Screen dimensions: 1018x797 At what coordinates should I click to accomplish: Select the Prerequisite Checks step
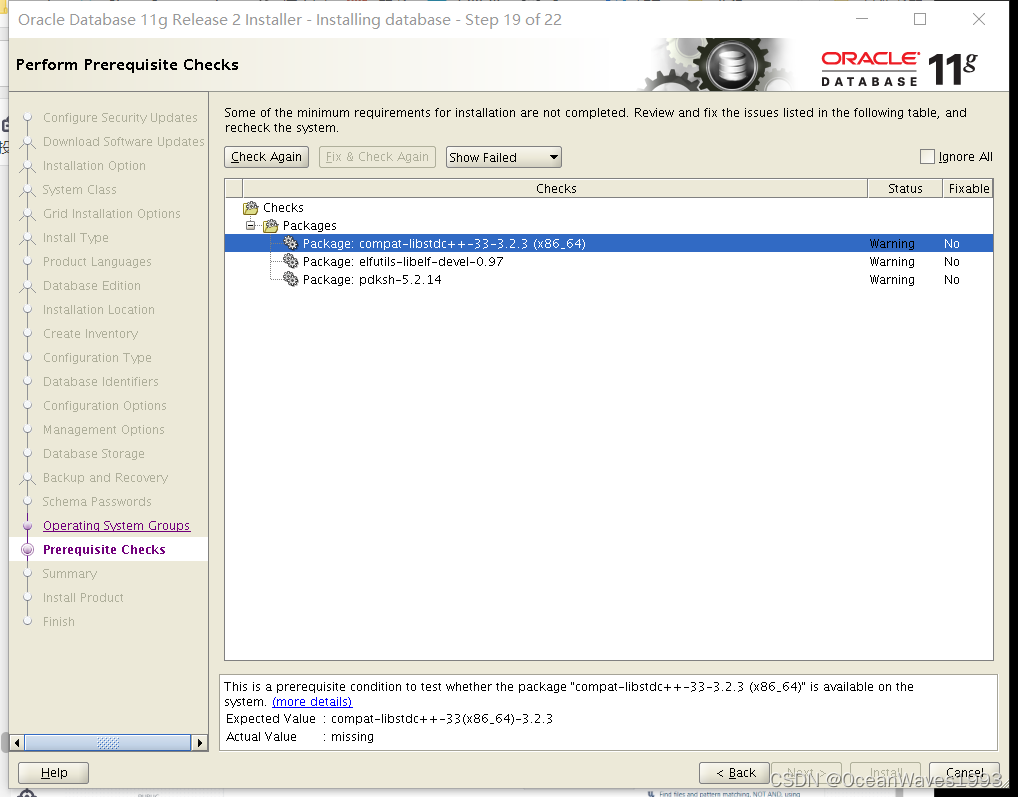[104, 550]
